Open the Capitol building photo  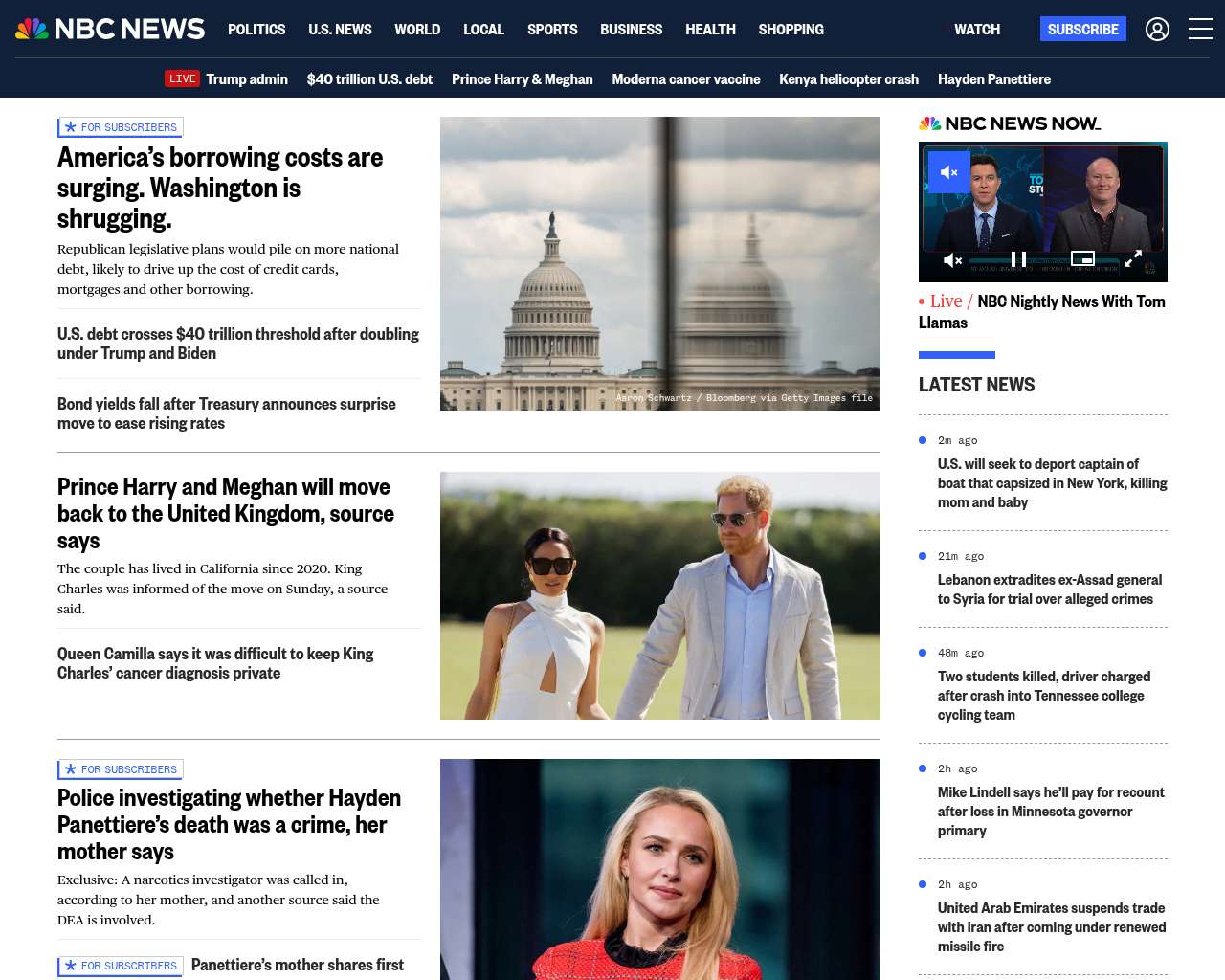pos(660,263)
